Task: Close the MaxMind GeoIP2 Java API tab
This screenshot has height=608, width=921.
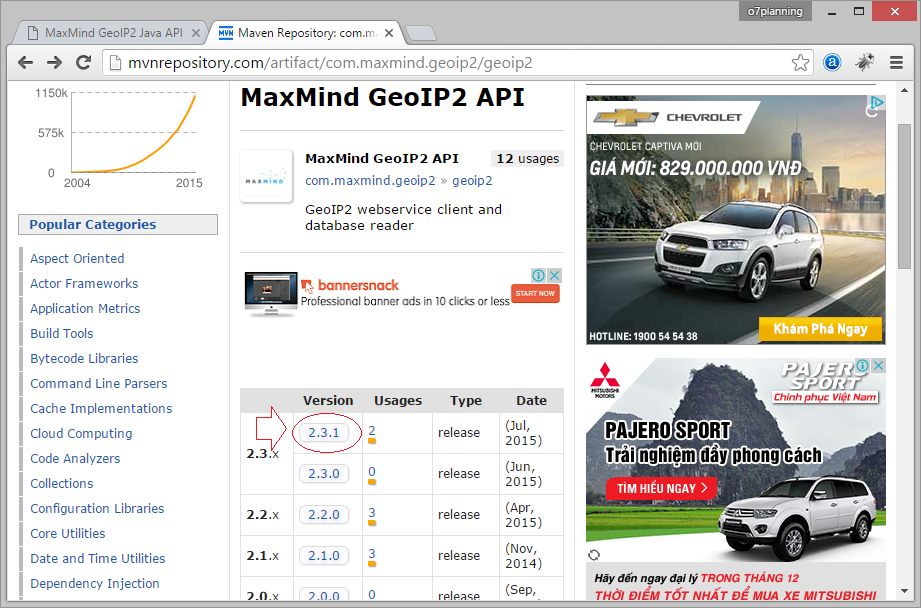Action: pos(196,33)
